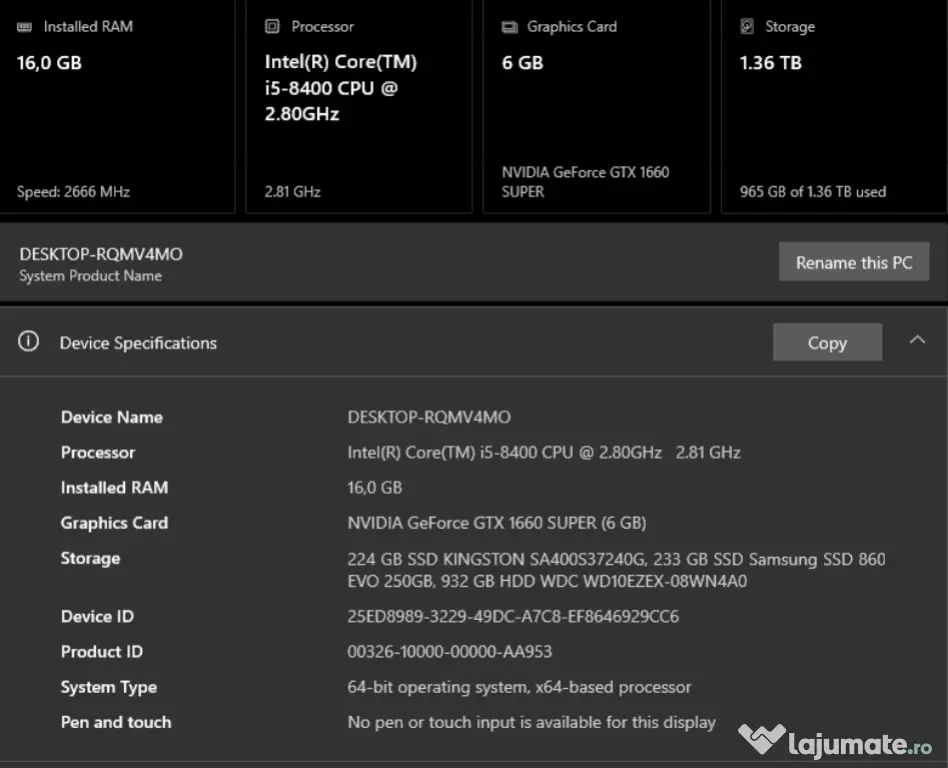Click the Device Specifications heading
The width and height of the screenshot is (948, 768).
click(138, 343)
